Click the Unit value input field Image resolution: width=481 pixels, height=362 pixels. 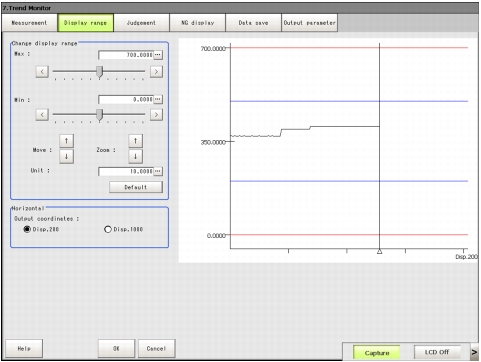[x=126, y=171]
